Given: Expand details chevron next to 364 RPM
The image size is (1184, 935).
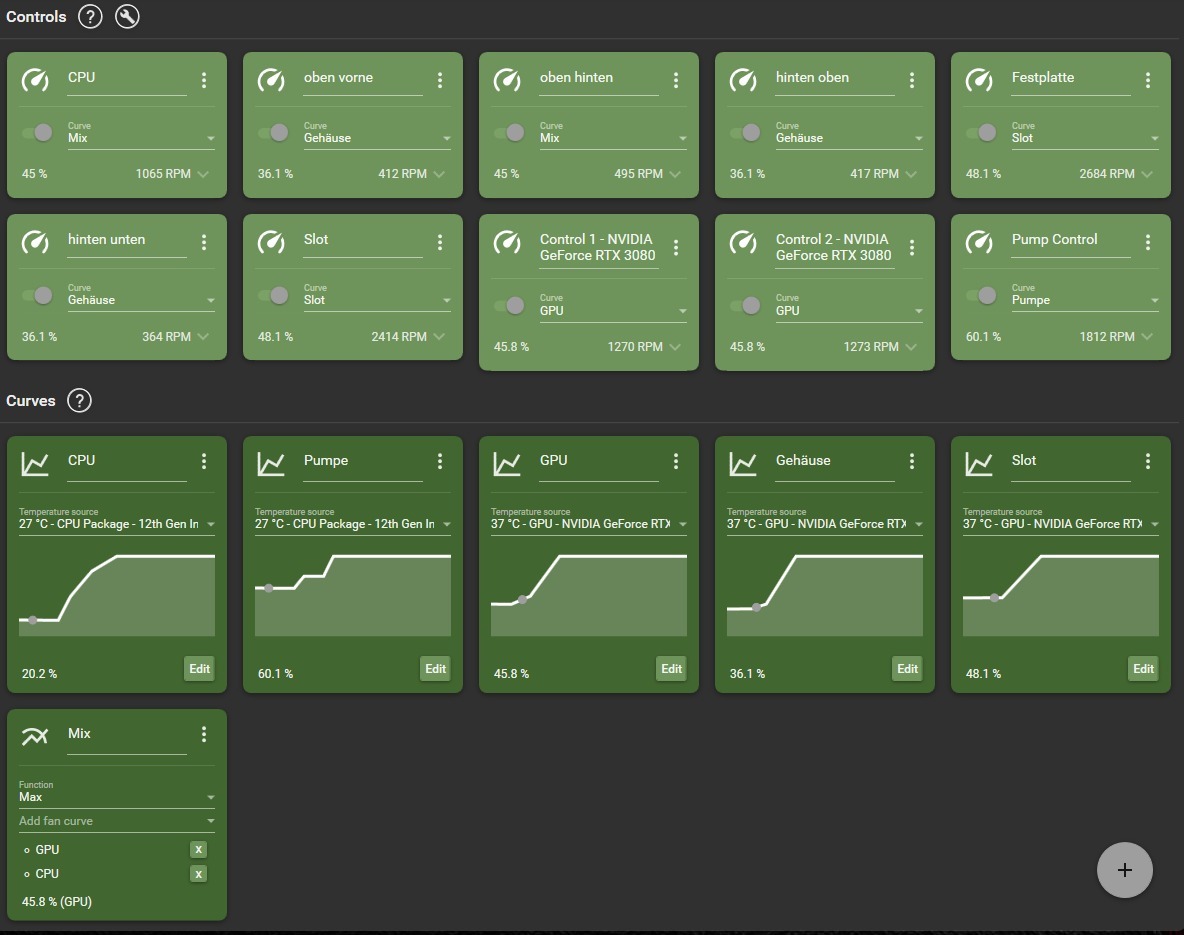Looking at the screenshot, I should click(x=203, y=336).
